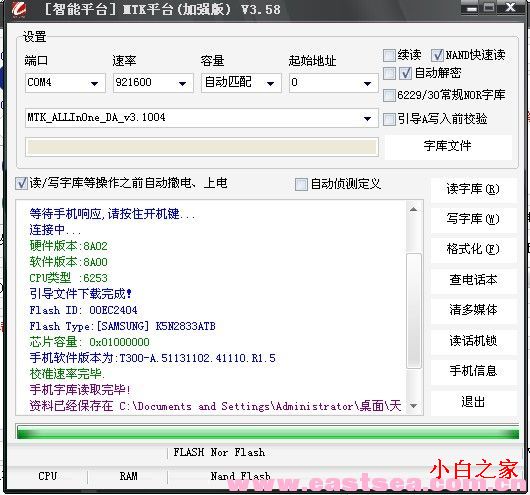This screenshot has height=495, width=530.
Task: Toggle the NAND快速读 checkbox
Action: click(437, 55)
